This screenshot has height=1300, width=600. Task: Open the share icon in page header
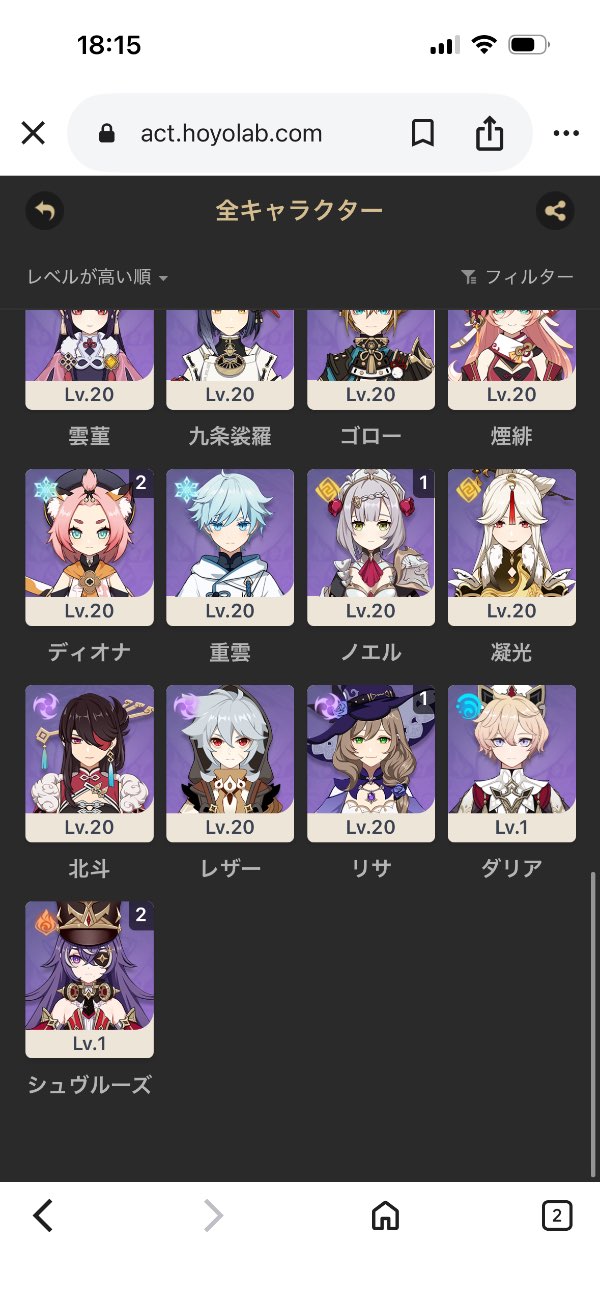pos(555,211)
